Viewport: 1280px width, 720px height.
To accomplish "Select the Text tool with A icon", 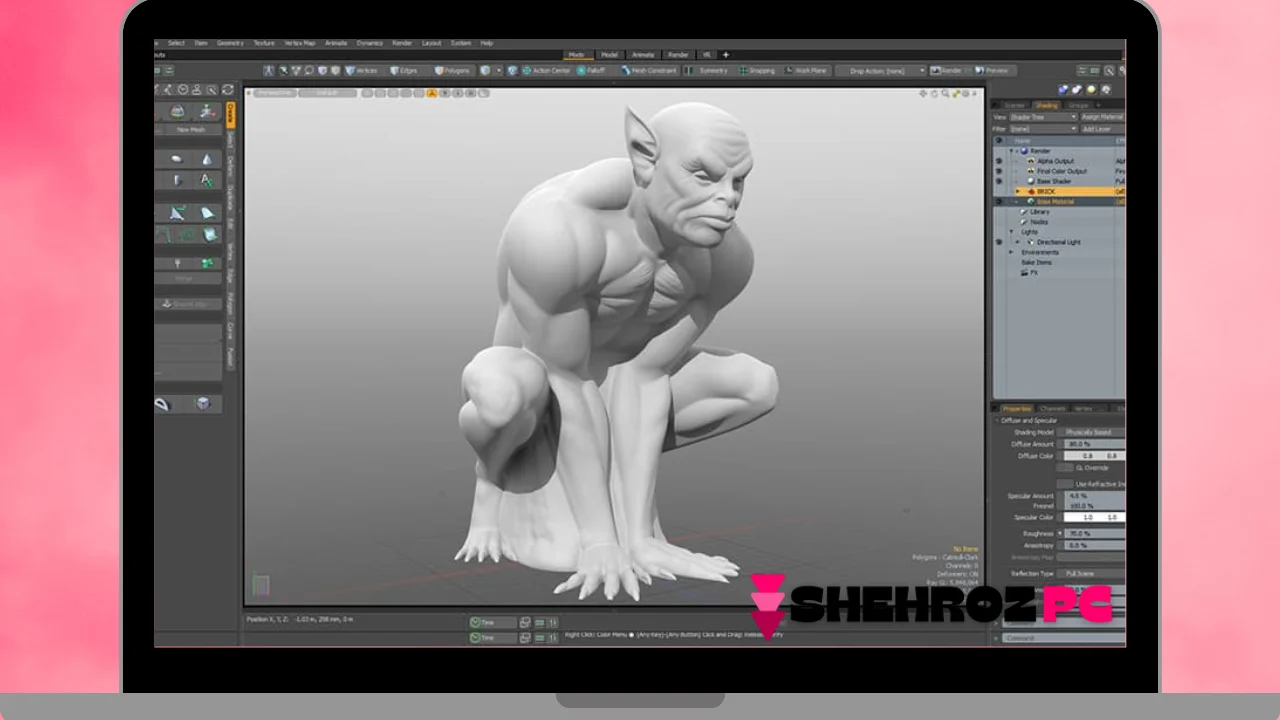I will pyautogui.click(x=206, y=181).
